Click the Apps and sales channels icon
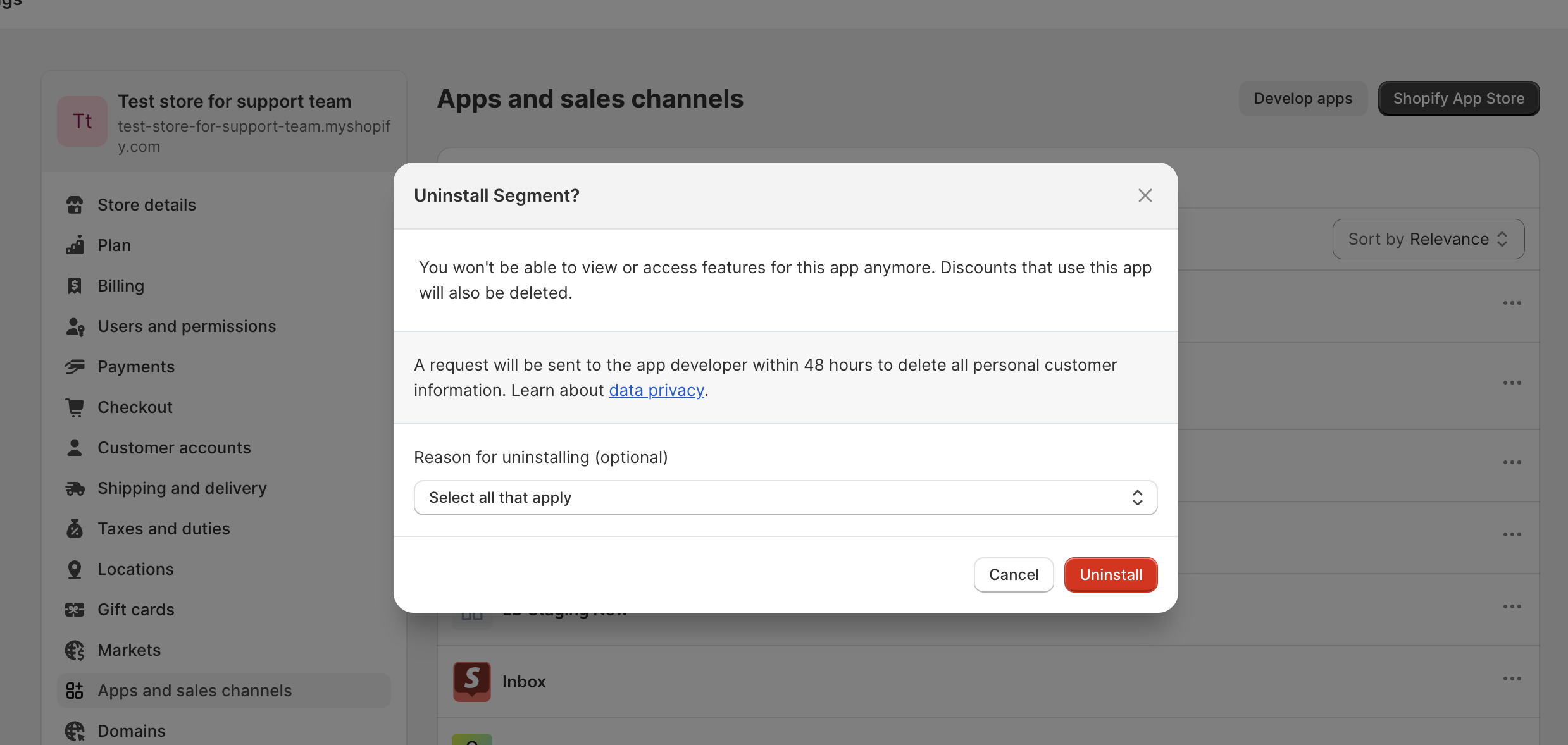The width and height of the screenshot is (1568, 745). pos(75,691)
